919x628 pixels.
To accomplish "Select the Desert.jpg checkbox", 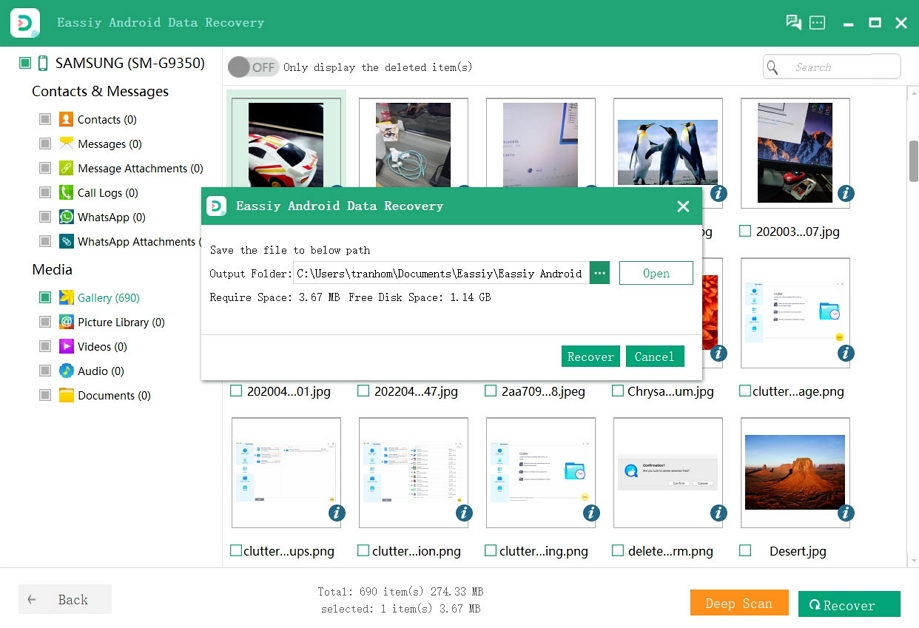I will pos(745,551).
